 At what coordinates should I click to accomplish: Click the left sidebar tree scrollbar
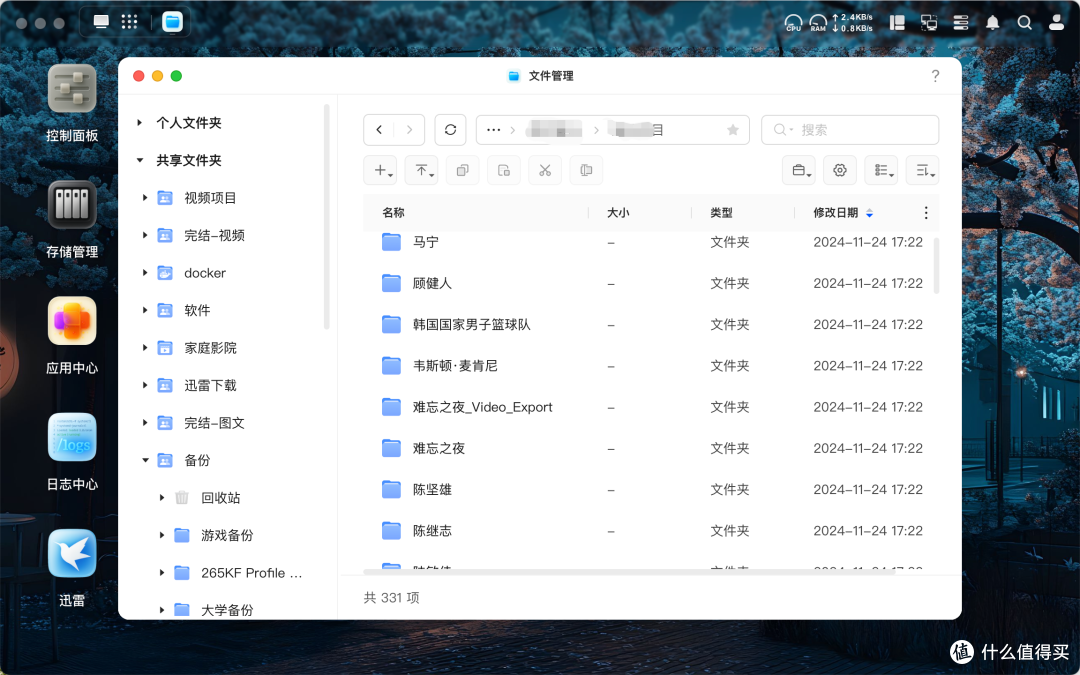pos(326,217)
